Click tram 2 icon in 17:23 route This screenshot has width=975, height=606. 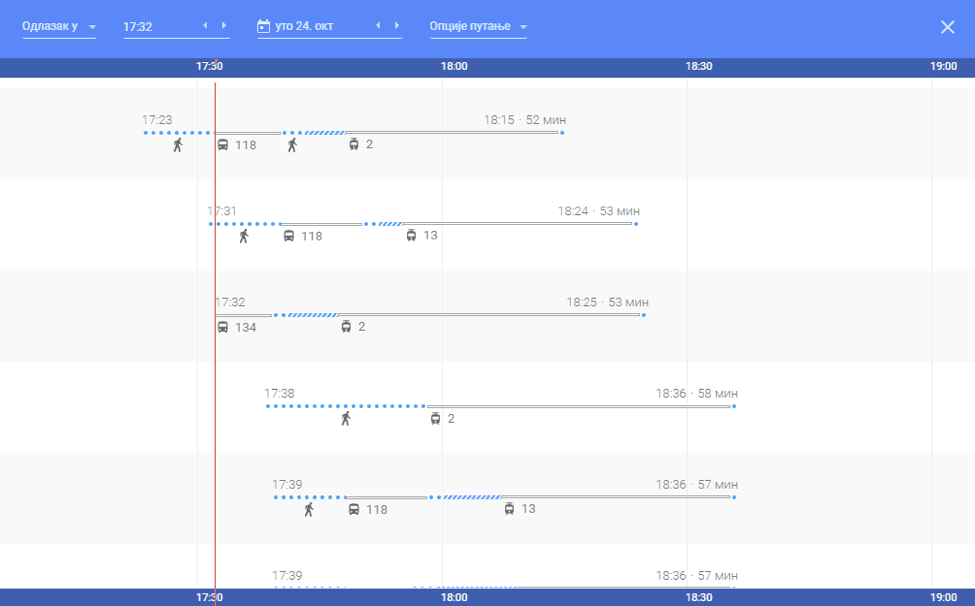coord(354,145)
